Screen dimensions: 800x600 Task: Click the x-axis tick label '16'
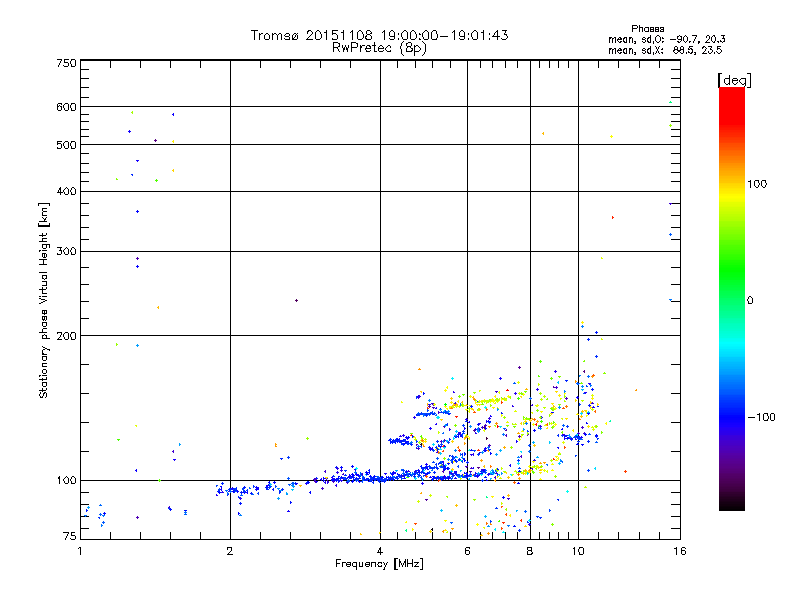(680, 551)
